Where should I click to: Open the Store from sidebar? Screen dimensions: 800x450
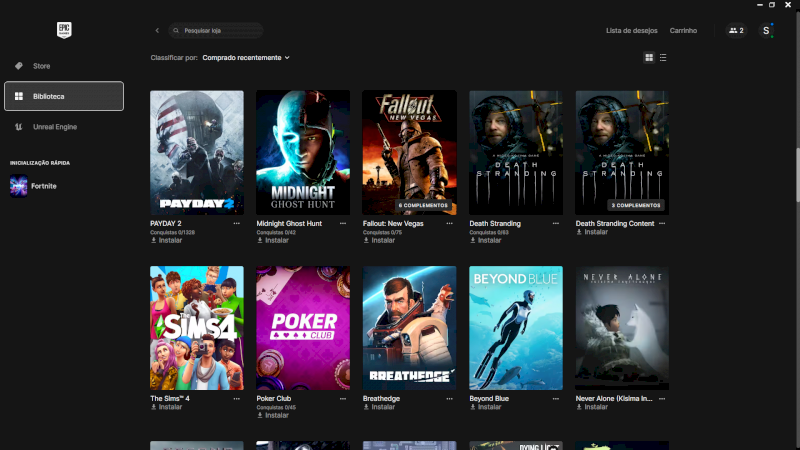tap(41, 66)
